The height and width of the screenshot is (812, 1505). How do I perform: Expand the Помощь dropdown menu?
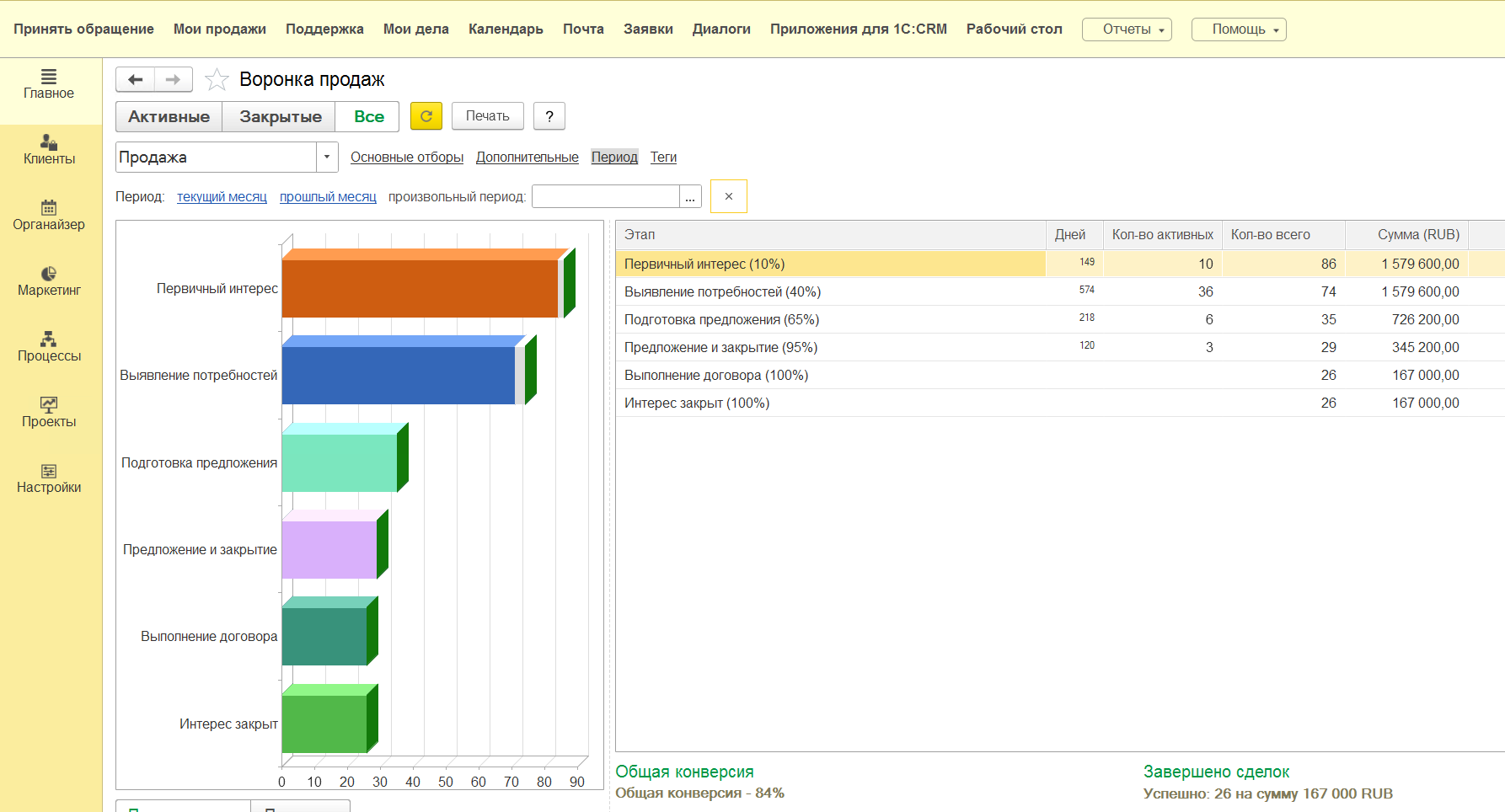[x=1239, y=29]
